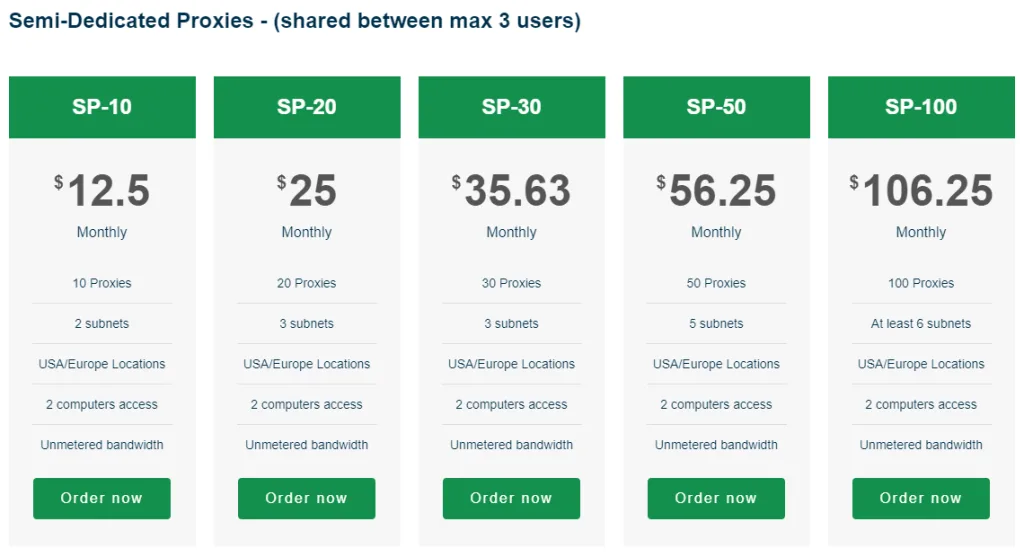This screenshot has height=557, width=1024.
Task: Select the SP-100 plan header
Action: click(x=920, y=107)
